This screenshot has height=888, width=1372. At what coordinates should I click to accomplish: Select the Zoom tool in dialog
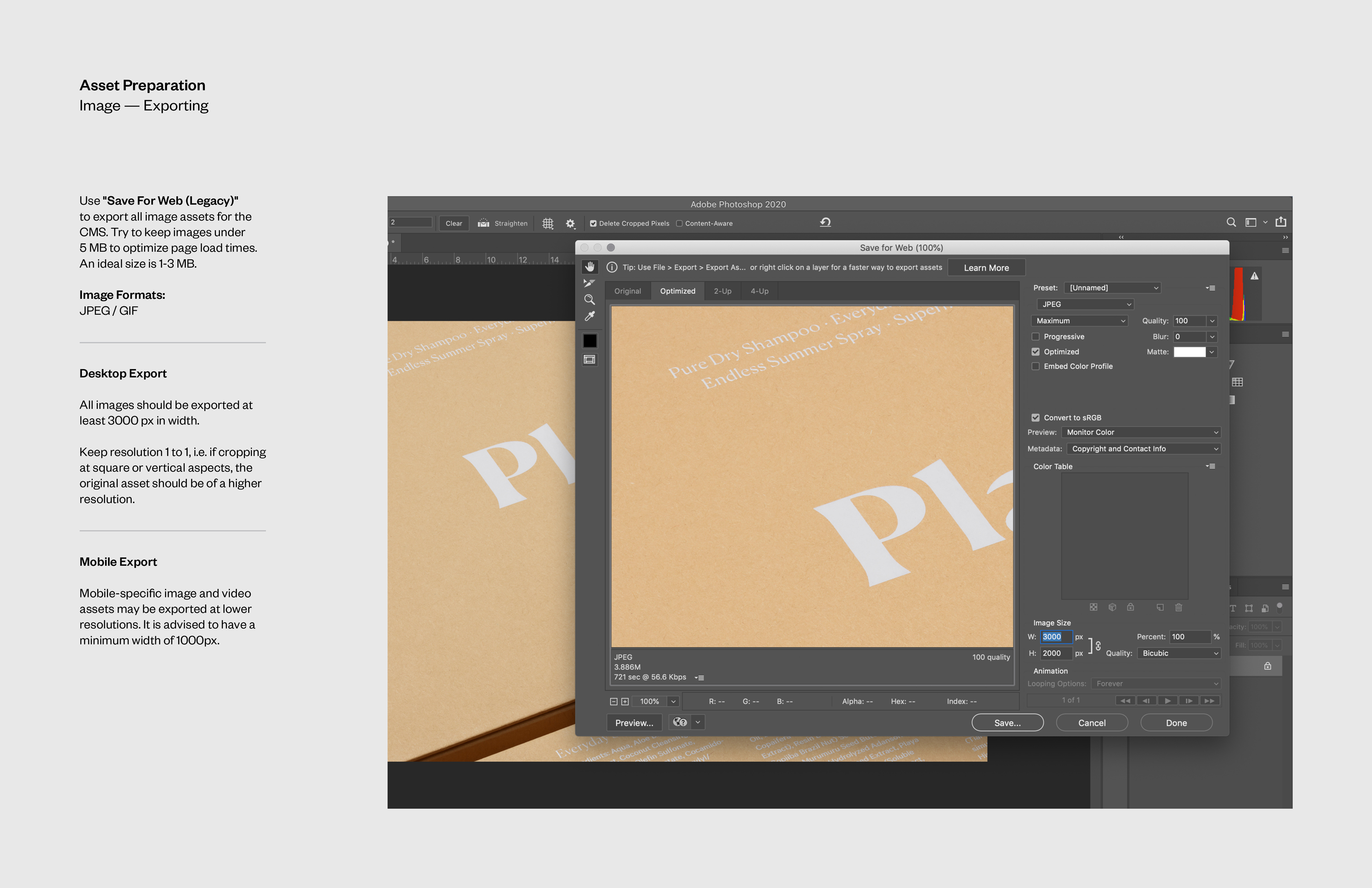(x=589, y=300)
